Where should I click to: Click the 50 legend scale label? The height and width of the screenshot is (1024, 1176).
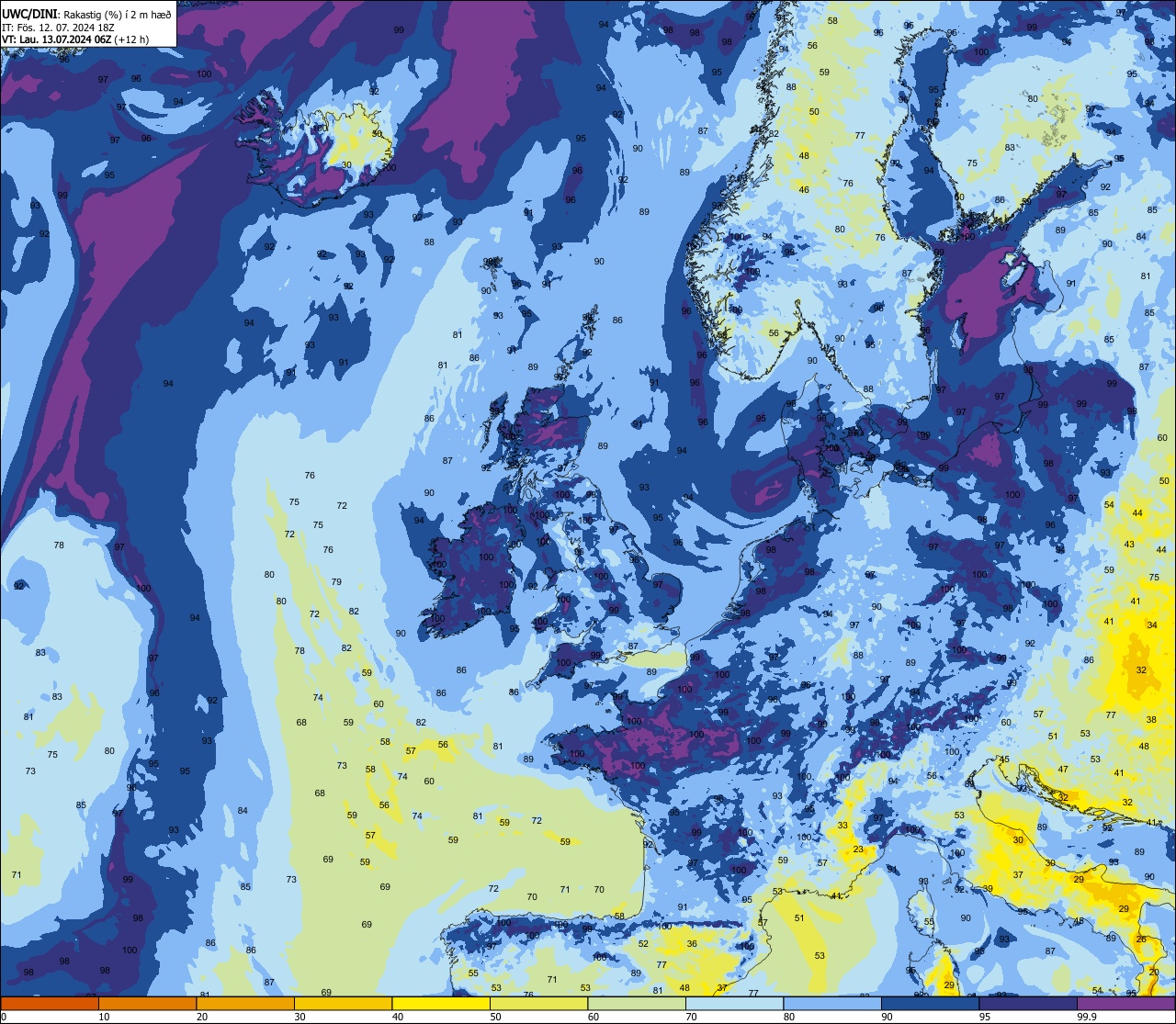[x=495, y=1017]
